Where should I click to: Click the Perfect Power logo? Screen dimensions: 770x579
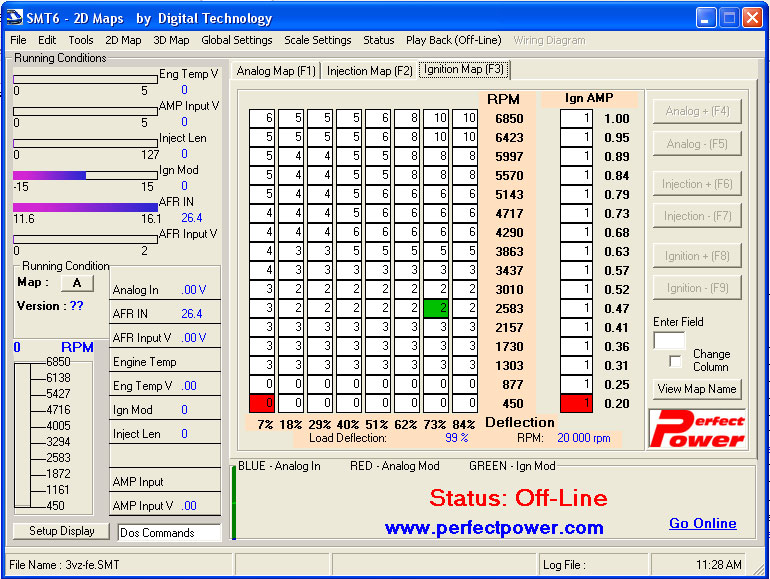pos(697,429)
